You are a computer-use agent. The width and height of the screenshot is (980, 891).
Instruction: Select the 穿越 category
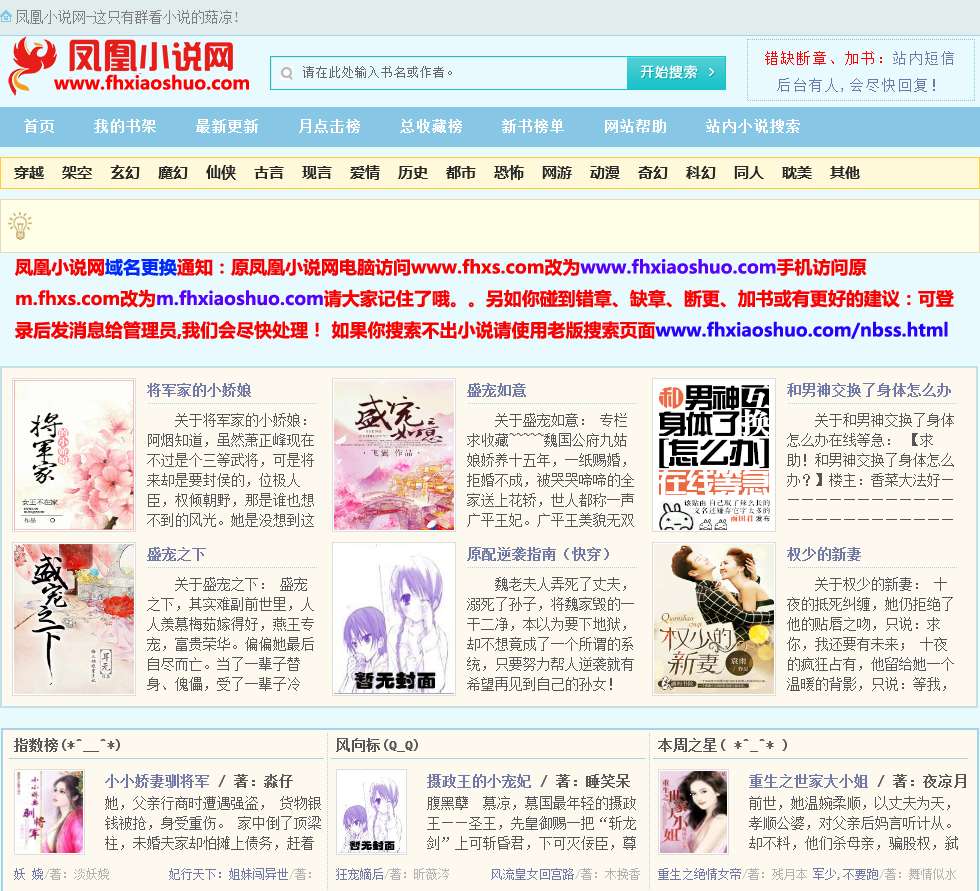point(29,172)
